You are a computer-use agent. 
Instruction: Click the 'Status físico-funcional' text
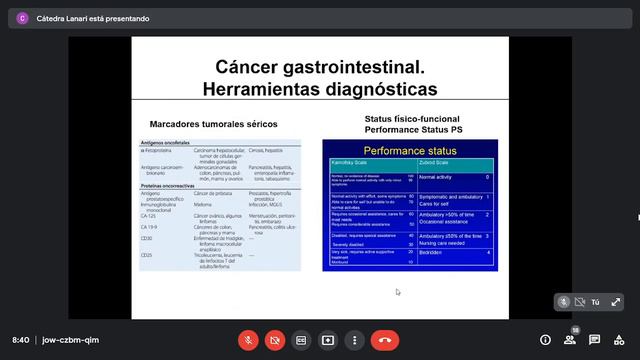coord(412,119)
